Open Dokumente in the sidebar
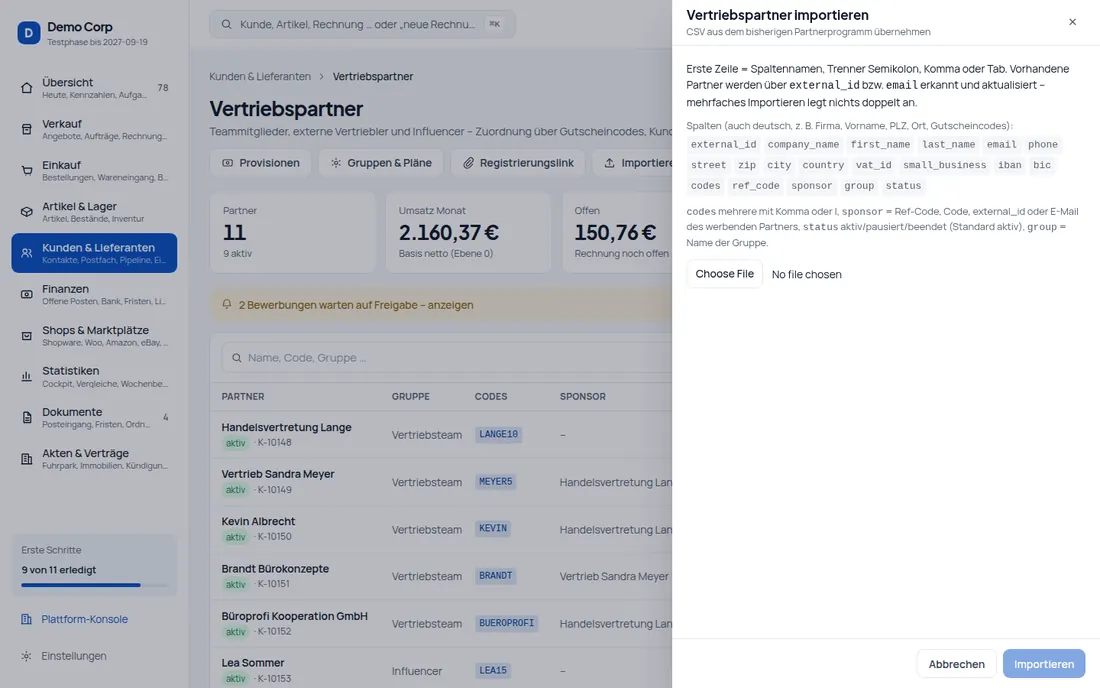This screenshot has width=1100, height=688. pos(94,418)
